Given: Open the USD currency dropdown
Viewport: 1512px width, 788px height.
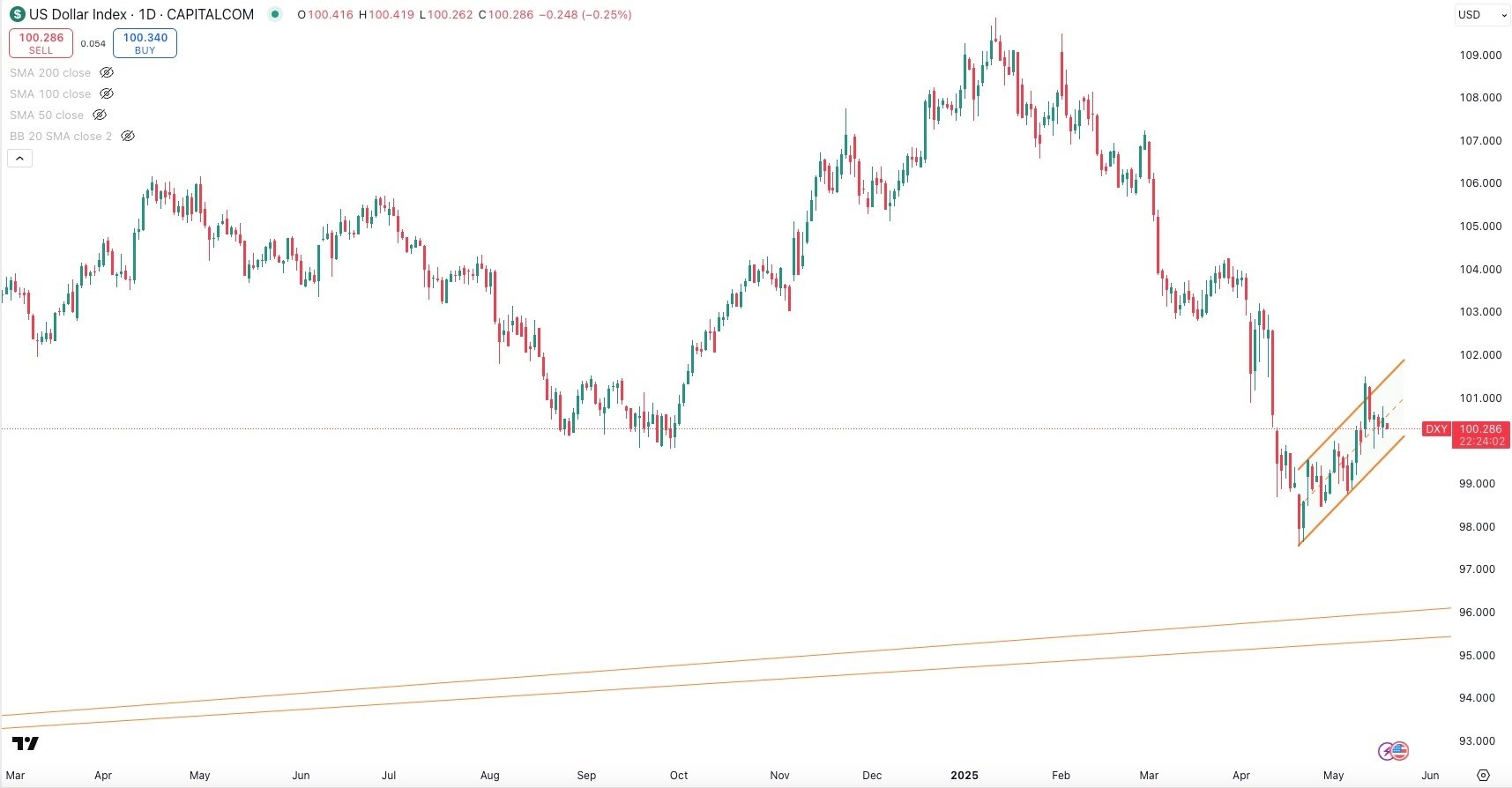Looking at the screenshot, I should click(x=1481, y=14).
